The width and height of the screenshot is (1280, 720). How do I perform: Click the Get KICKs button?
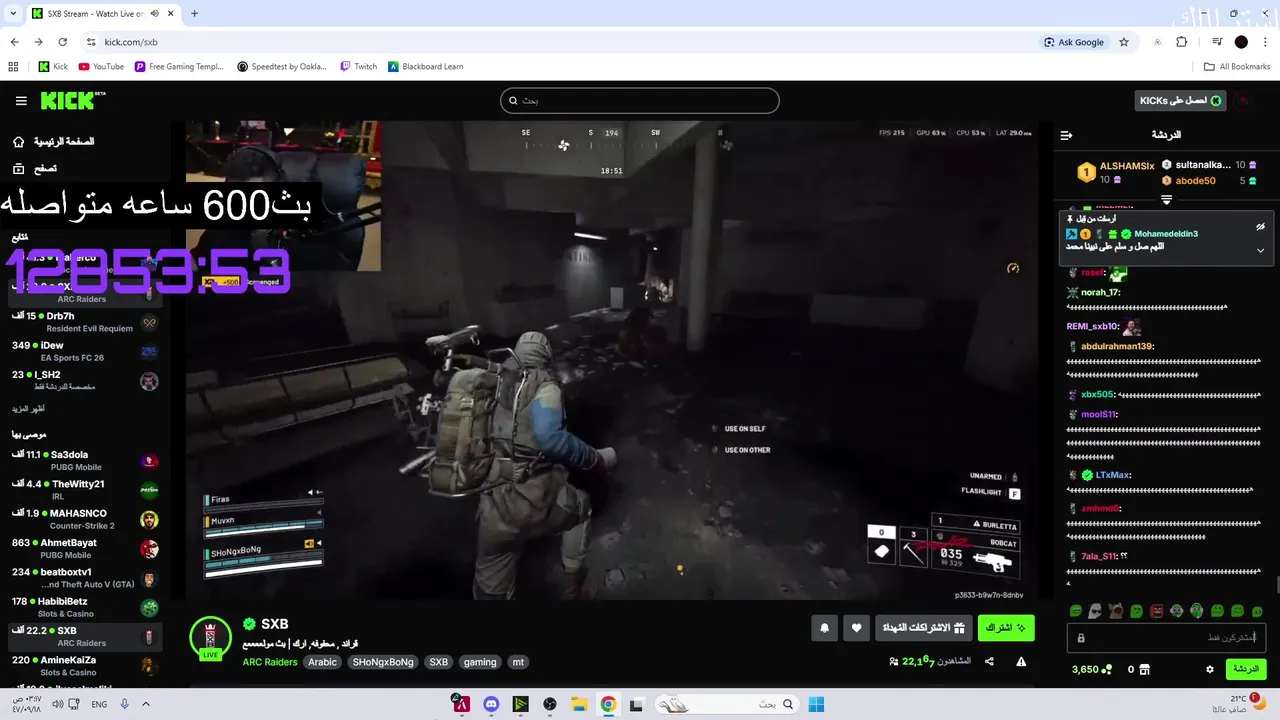pyautogui.click(x=1181, y=100)
